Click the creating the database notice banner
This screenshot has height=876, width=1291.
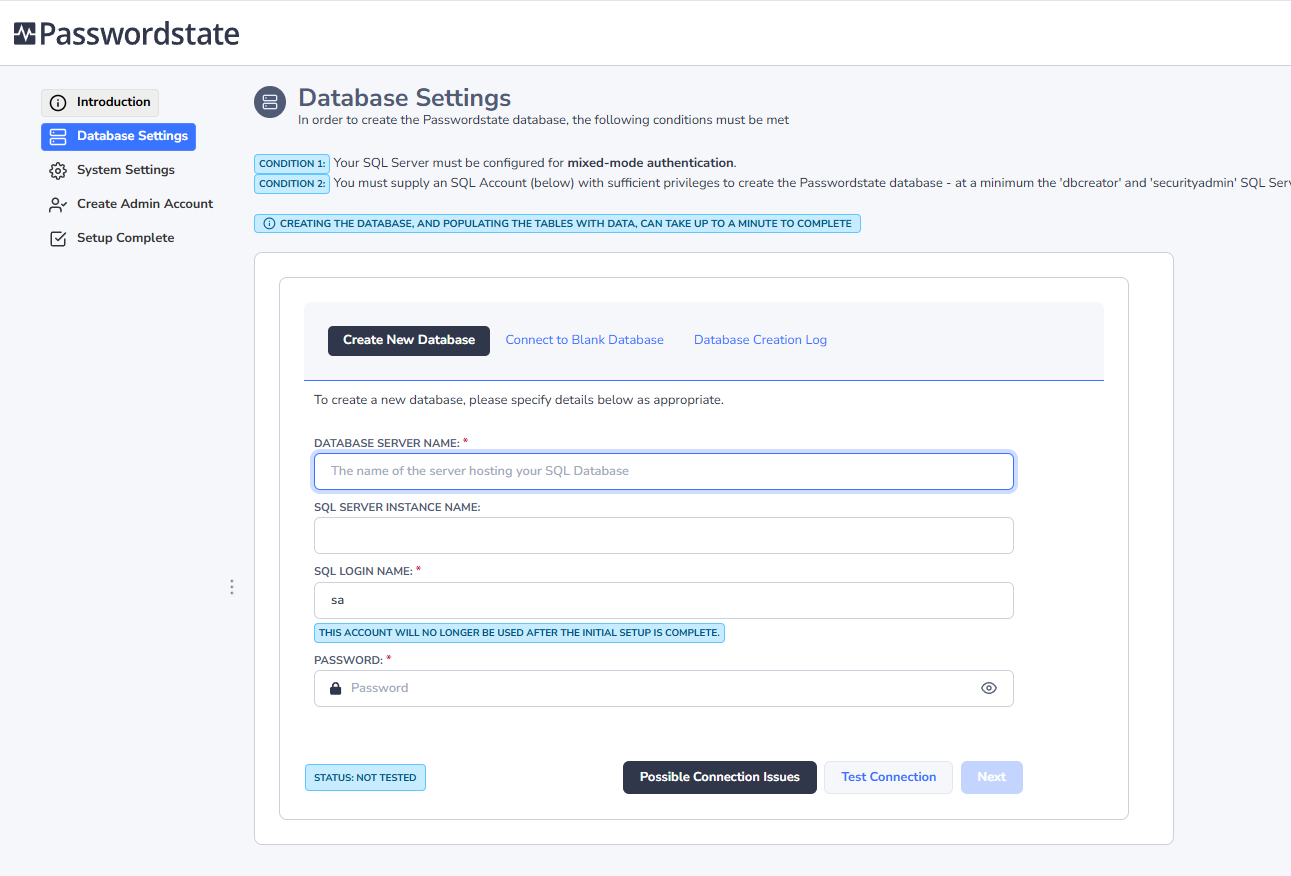pyautogui.click(x=557, y=223)
